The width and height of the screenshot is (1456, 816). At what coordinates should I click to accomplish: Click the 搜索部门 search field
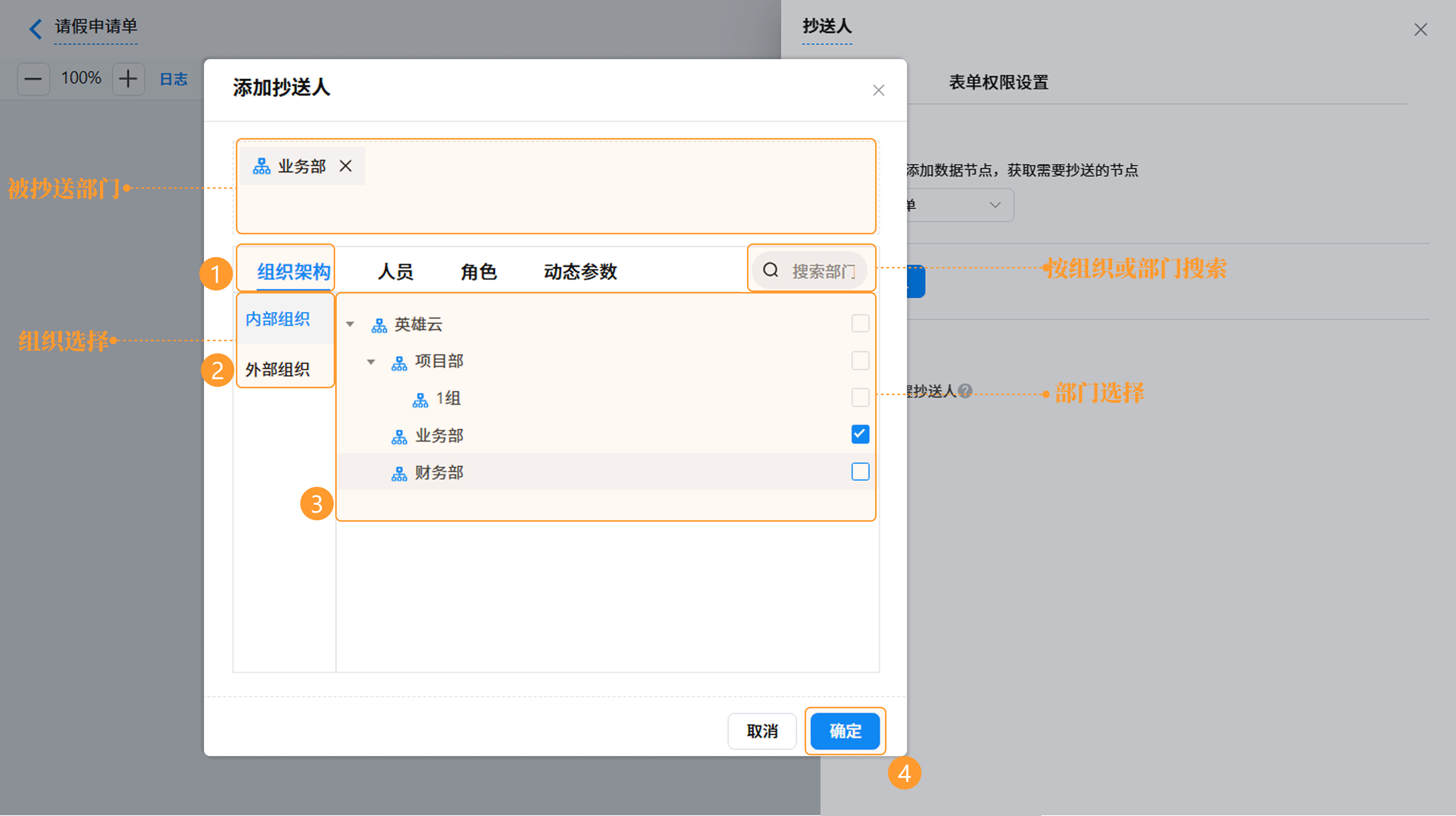point(810,271)
